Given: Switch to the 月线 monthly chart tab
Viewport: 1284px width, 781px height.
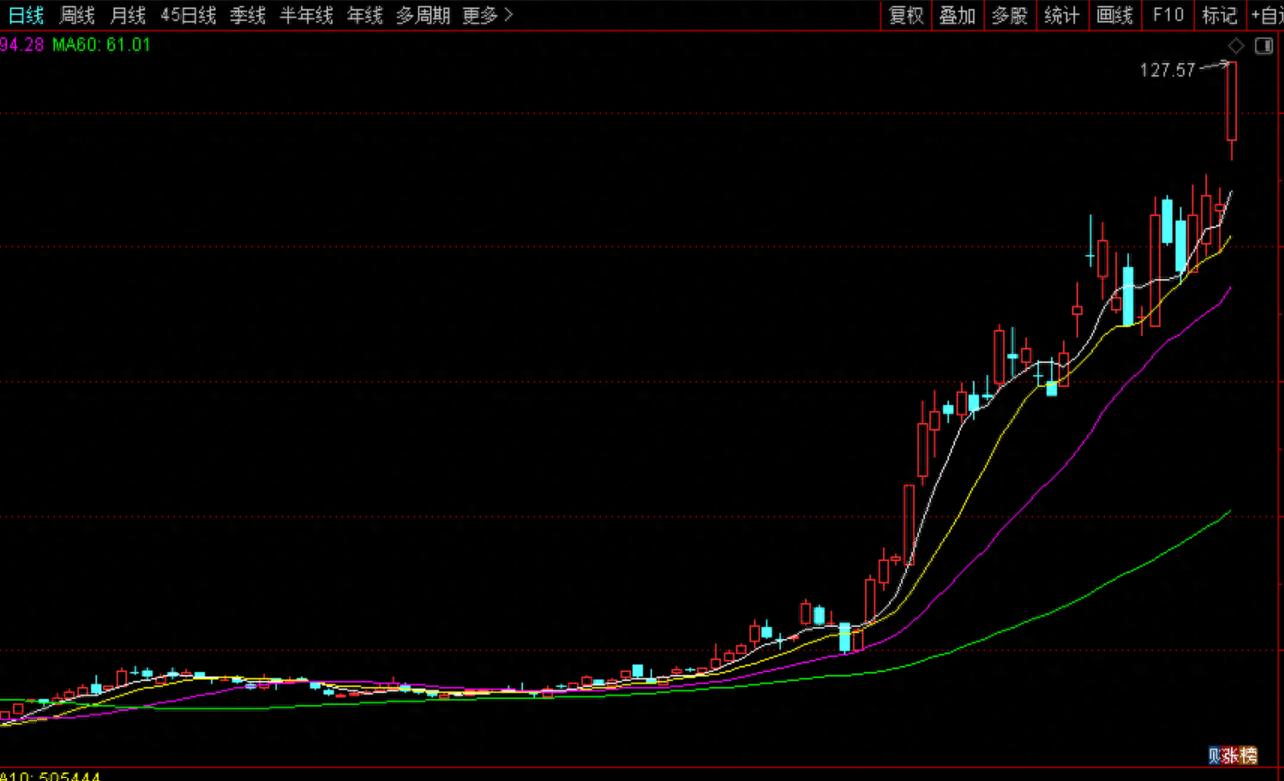Looking at the screenshot, I should [127, 15].
